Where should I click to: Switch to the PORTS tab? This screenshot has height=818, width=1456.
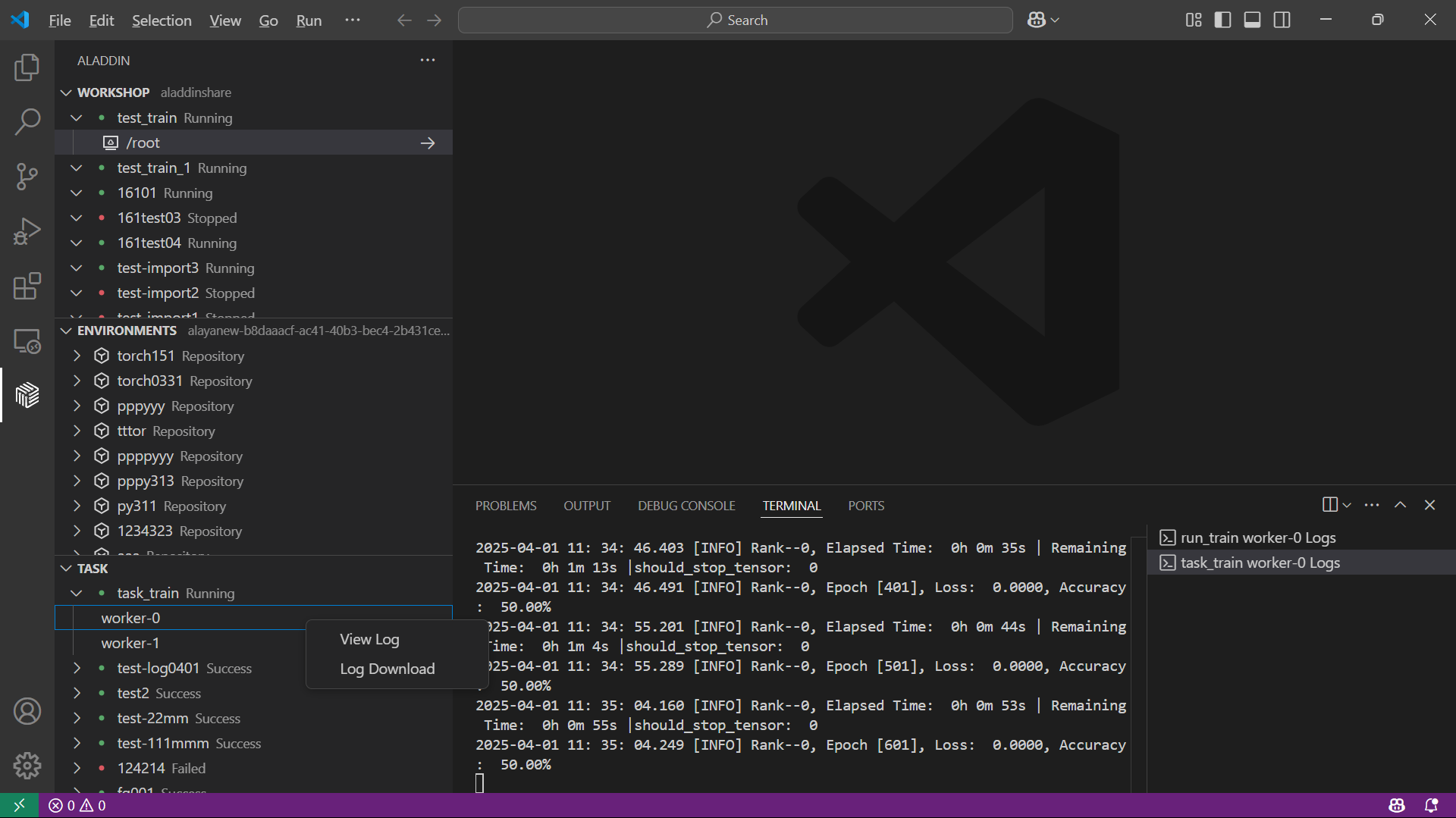pos(866,506)
